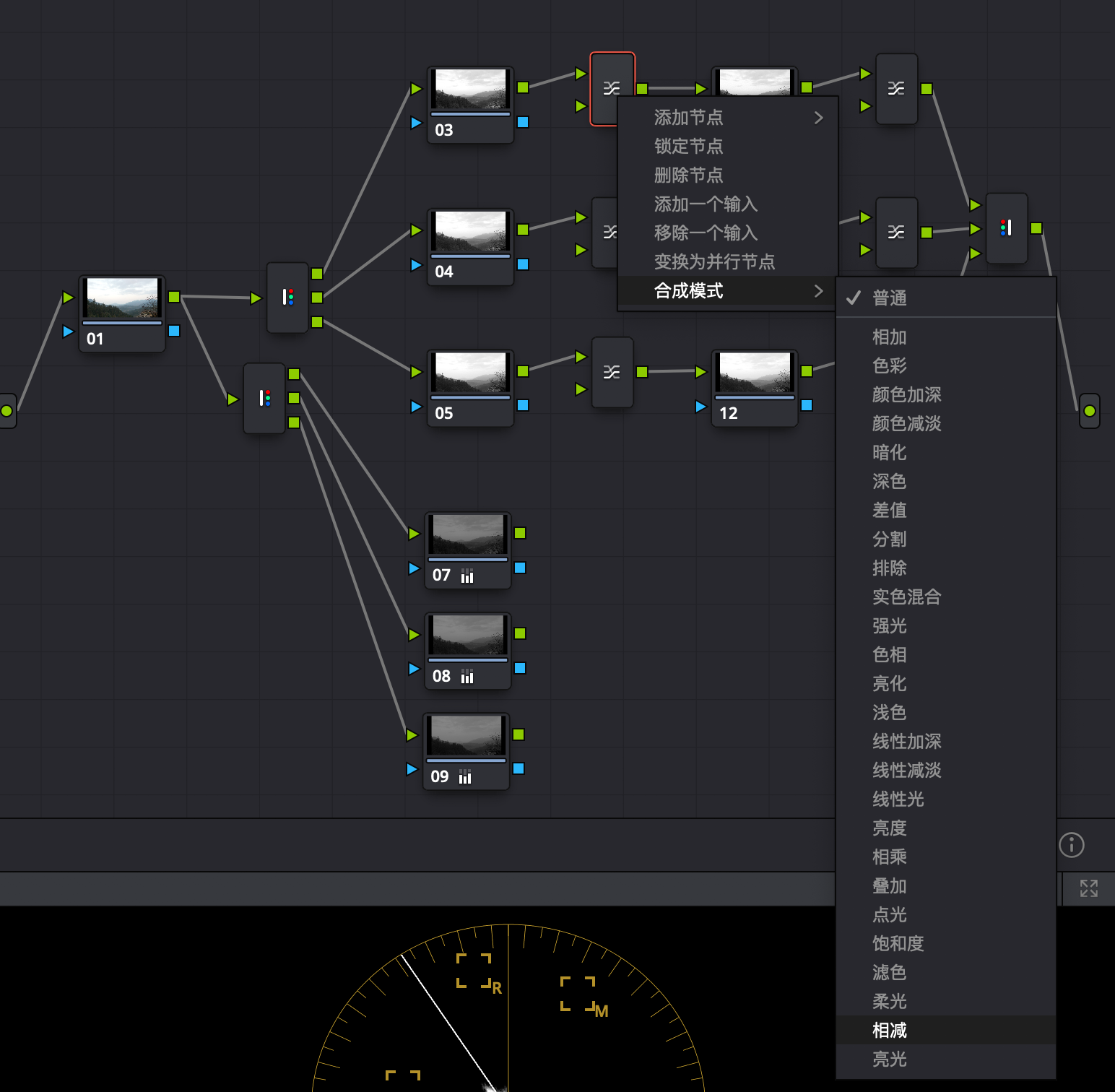1115x1092 pixels.
Task: Click the expand viewer icon at bottom right
Action: click(1088, 888)
